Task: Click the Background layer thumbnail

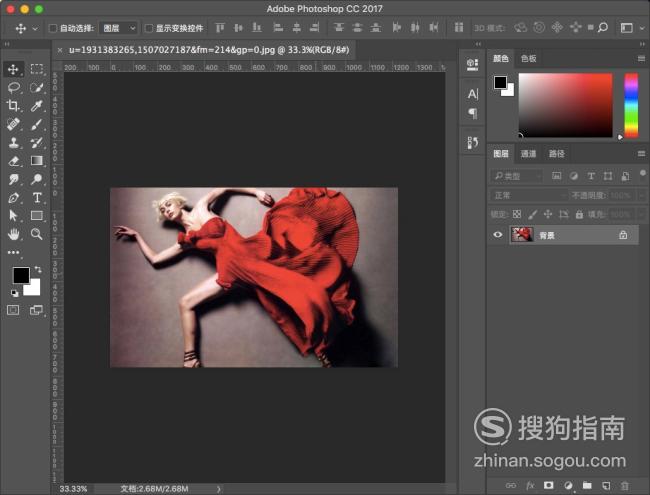Action: pyautogui.click(x=522, y=235)
